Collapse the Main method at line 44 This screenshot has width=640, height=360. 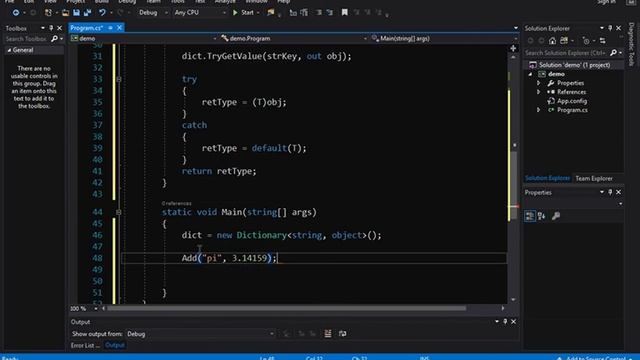(x=119, y=212)
